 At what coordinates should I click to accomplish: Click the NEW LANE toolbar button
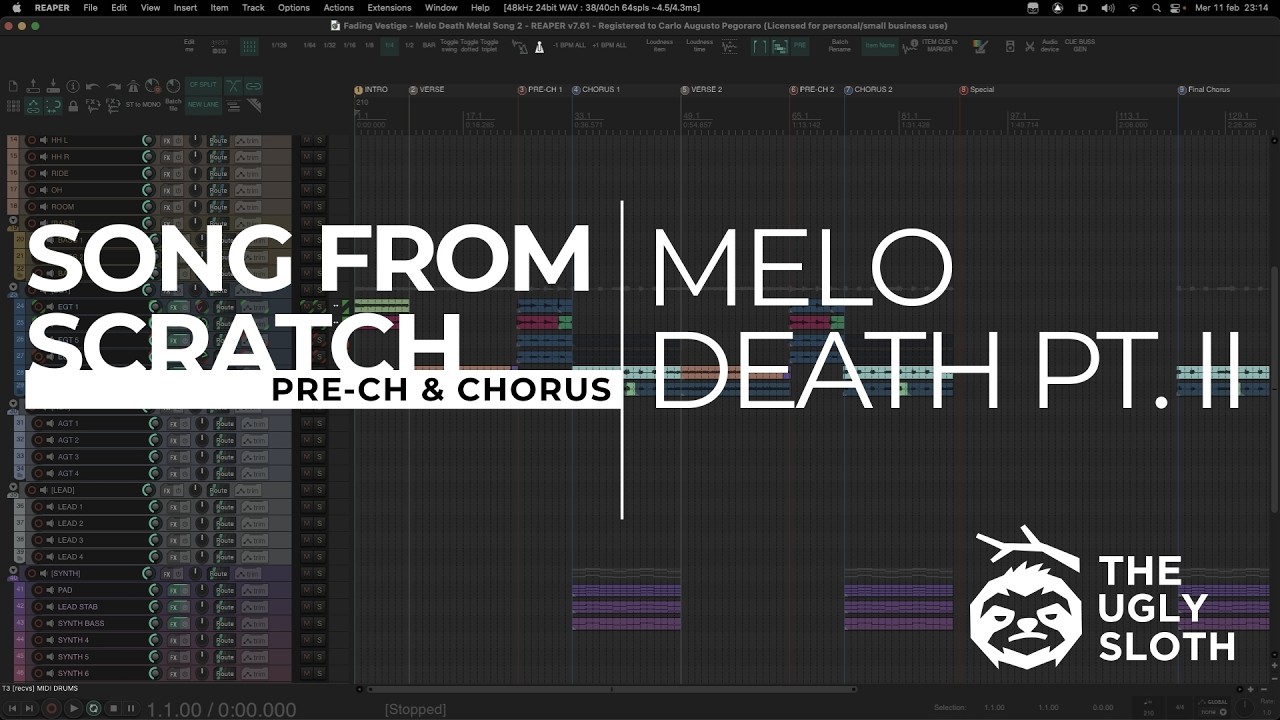(x=203, y=105)
